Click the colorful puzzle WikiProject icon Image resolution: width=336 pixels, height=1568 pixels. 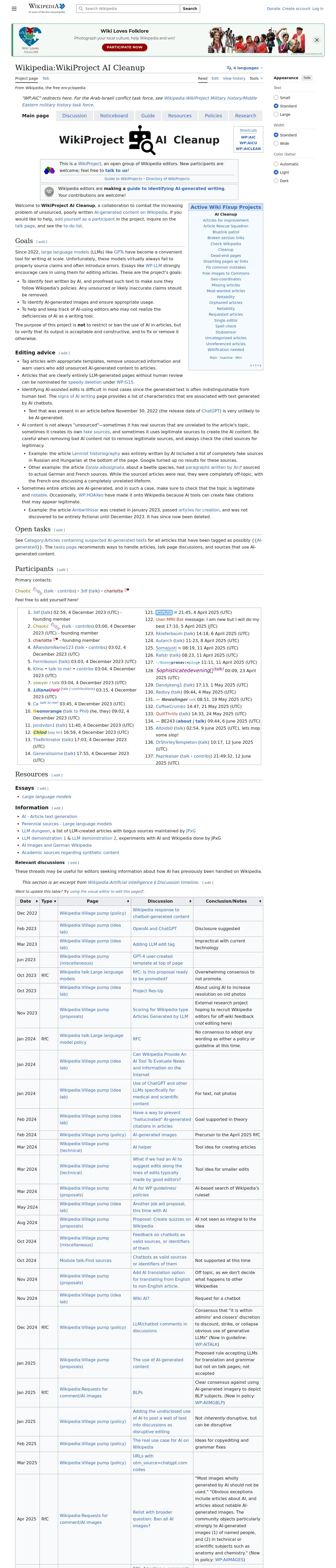pos(49,170)
